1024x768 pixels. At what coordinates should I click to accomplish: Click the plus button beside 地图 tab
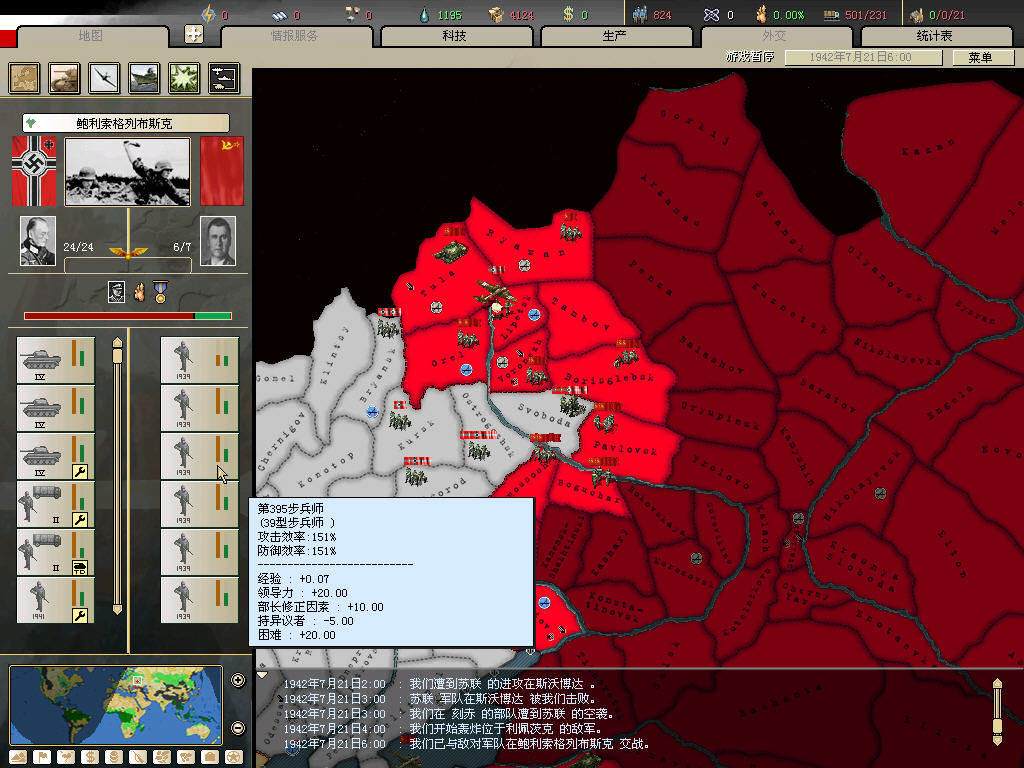click(194, 34)
